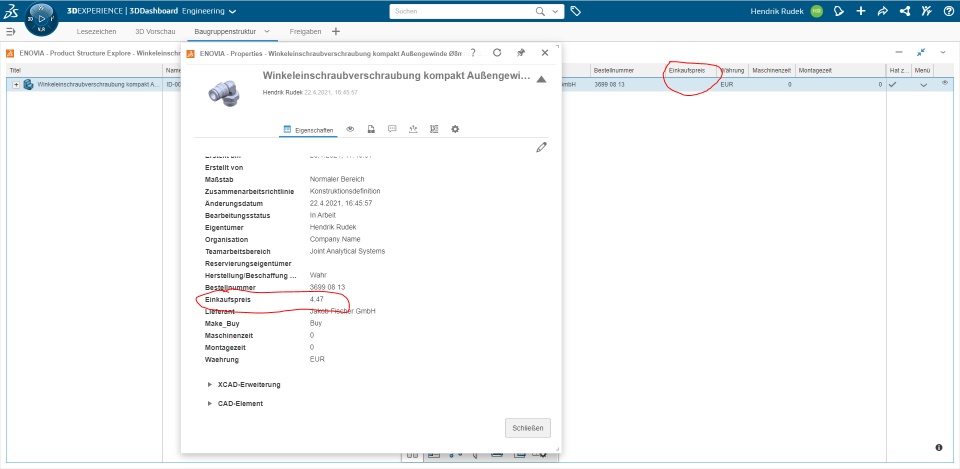Viewport: 960px width, 469px height.
Task: Click the restore-size arrows icon of widget
Action: click(x=921, y=53)
